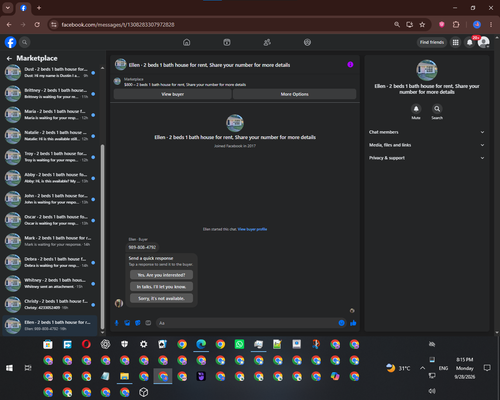
Task: Open WhatsApp from the taskbar
Action: click(239, 344)
